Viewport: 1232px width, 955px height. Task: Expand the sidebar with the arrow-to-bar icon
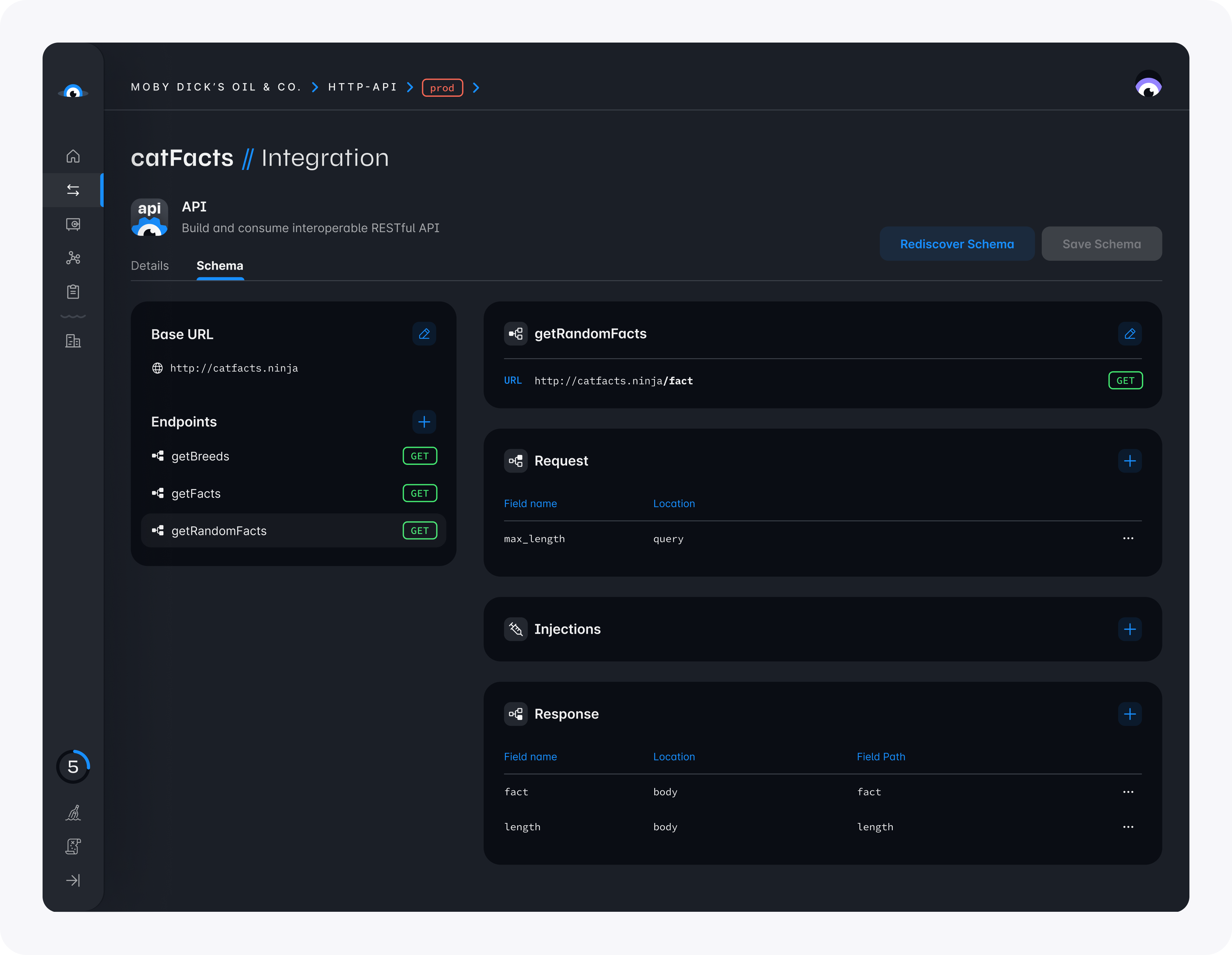(x=73, y=880)
